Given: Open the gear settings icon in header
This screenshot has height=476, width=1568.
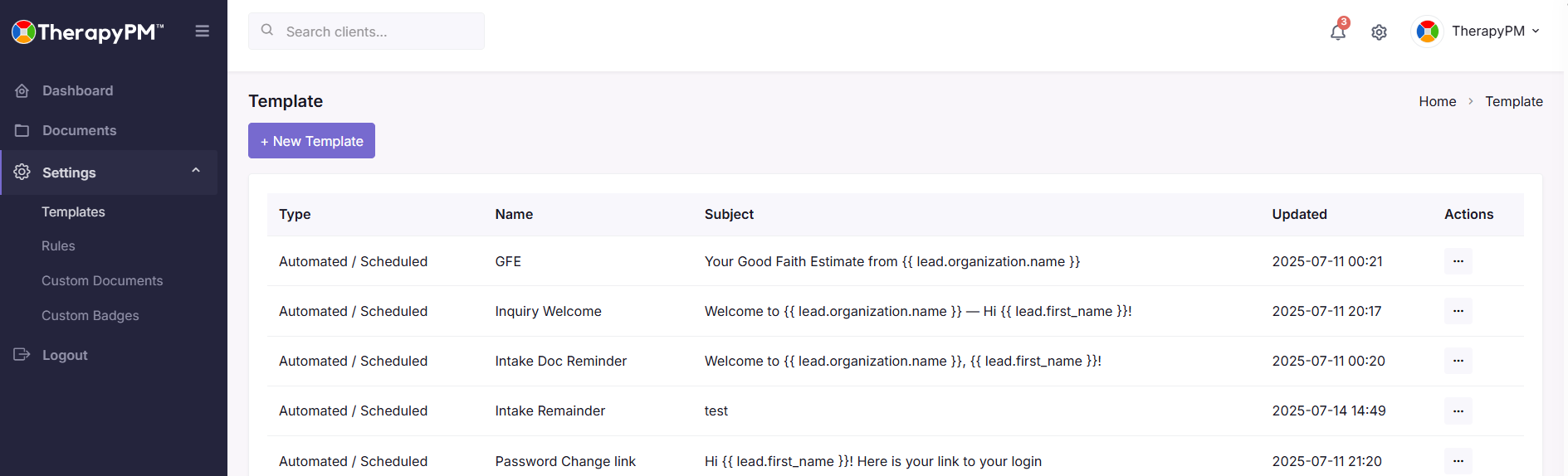Looking at the screenshot, I should click(1379, 32).
